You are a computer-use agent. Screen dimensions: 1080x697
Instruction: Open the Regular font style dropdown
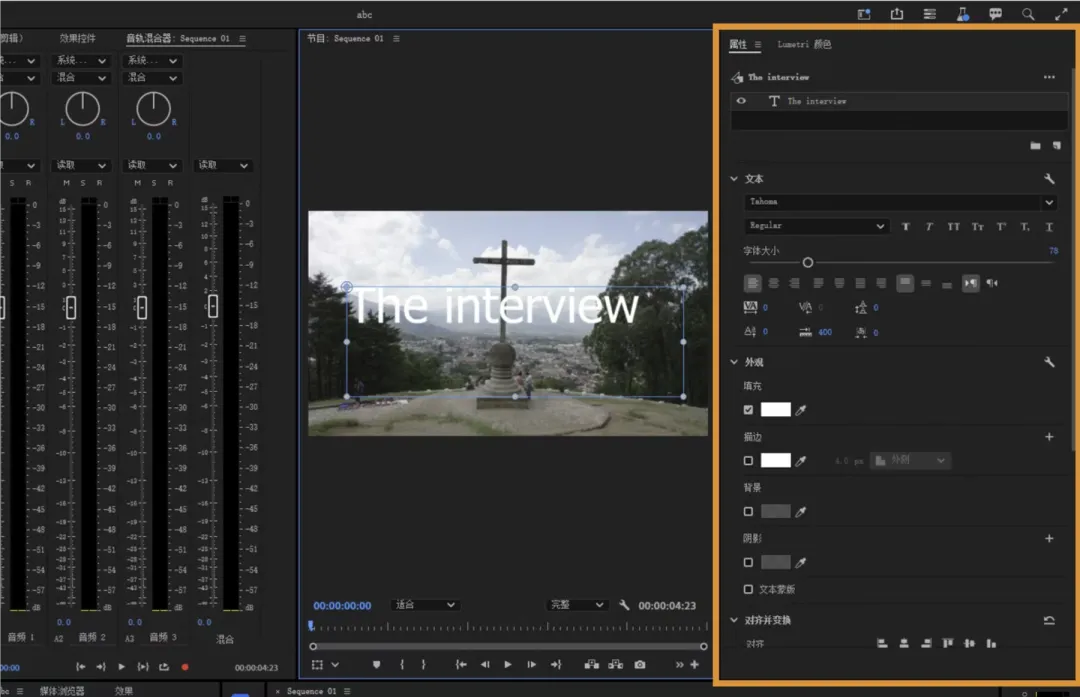click(x=817, y=227)
